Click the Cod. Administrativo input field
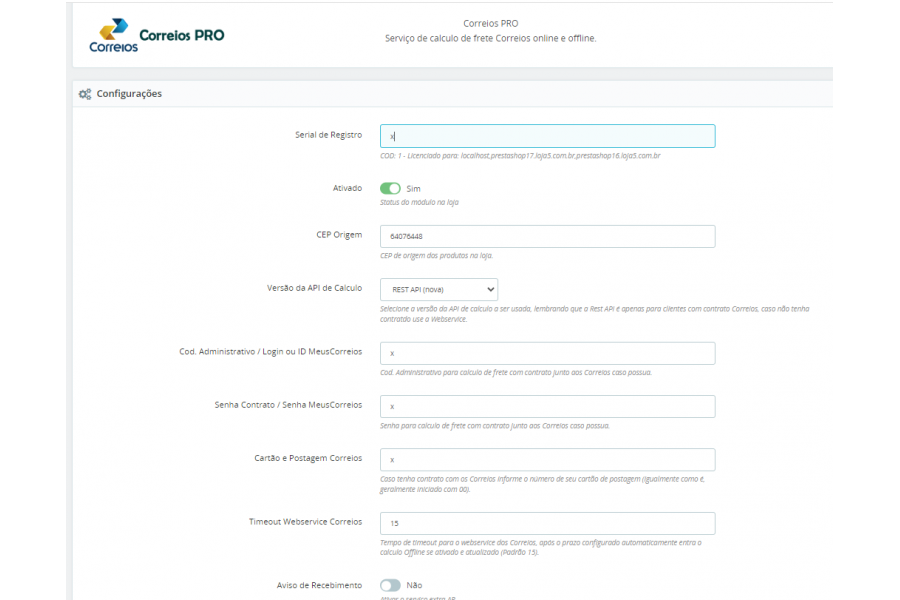900x600 pixels. point(548,353)
